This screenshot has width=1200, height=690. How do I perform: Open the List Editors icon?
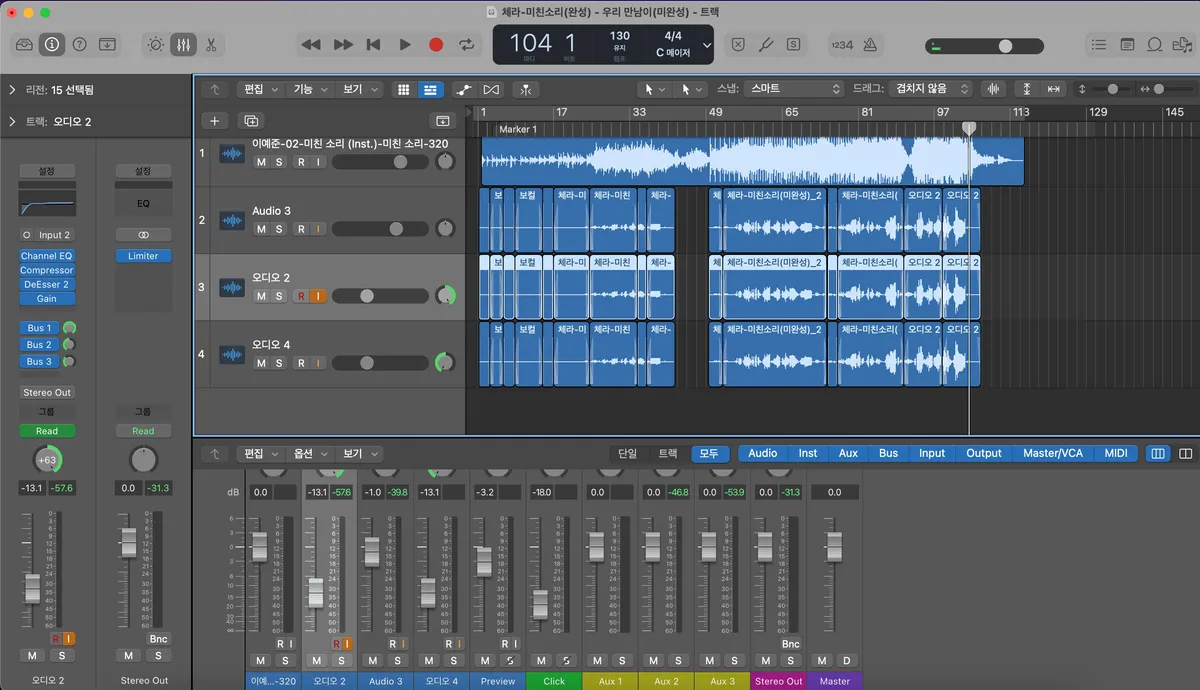coord(1099,44)
